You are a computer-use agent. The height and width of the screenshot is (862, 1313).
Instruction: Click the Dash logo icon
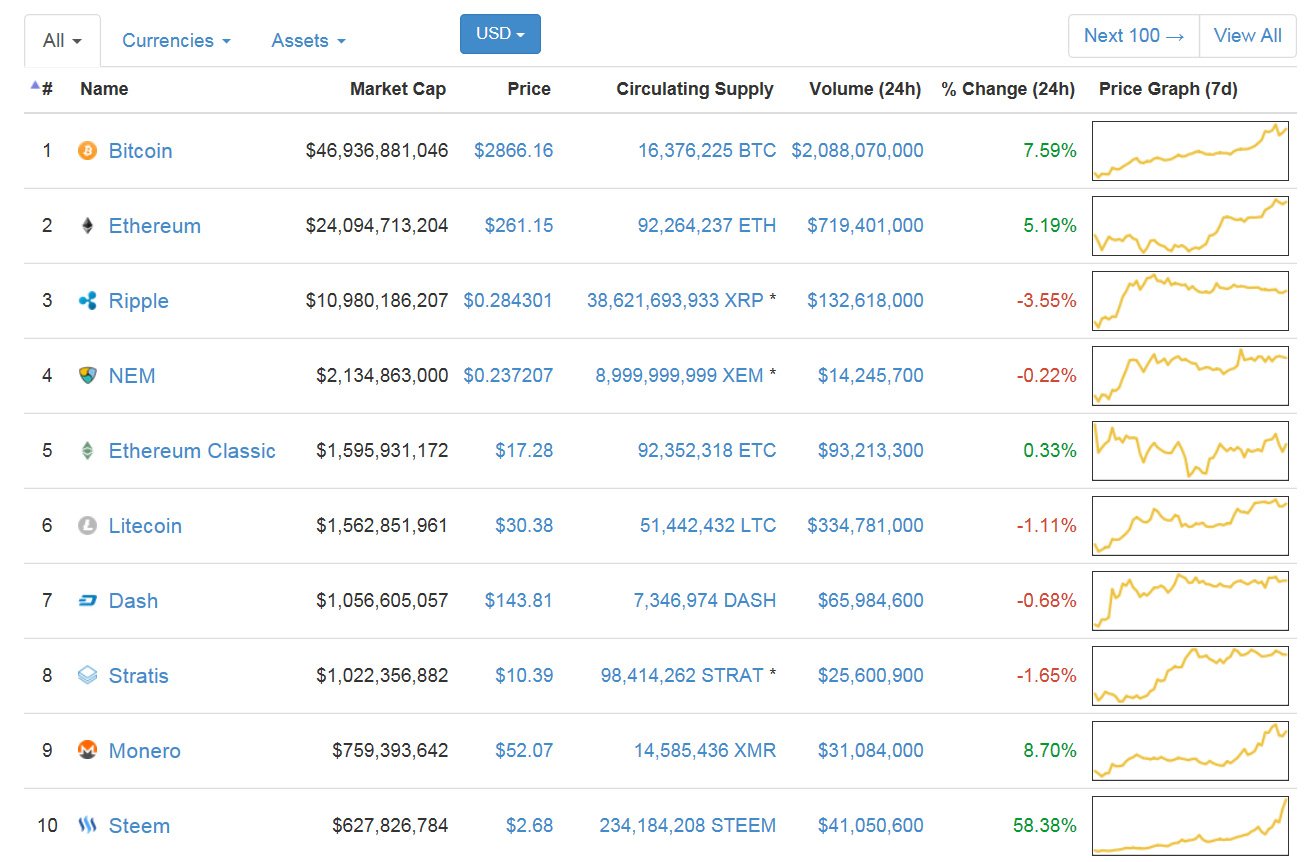(x=88, y=601)
